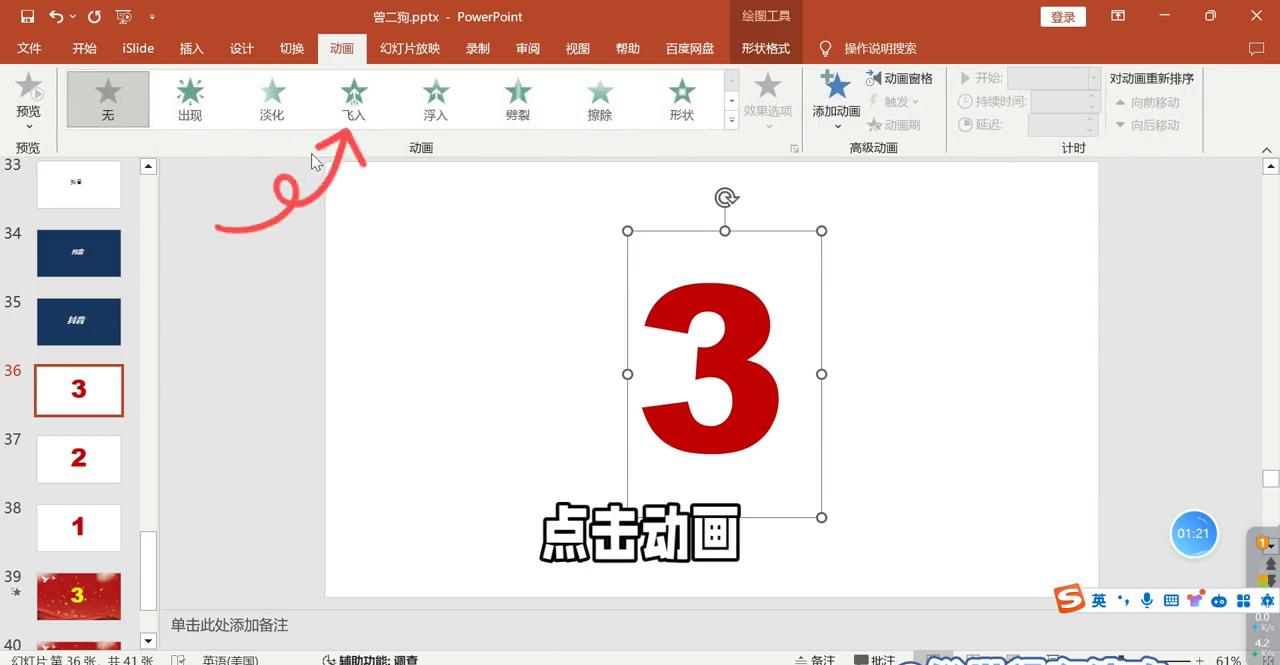Viewport: 1280px width, 665px height.
Task: Toggle the 备注 notes pane in status bar
Action: 815,660
